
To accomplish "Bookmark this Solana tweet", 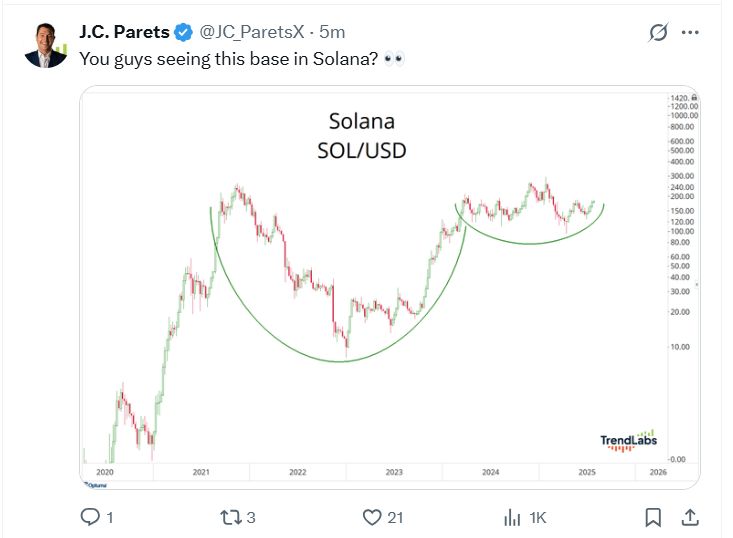I will click(x=652, y=517).
